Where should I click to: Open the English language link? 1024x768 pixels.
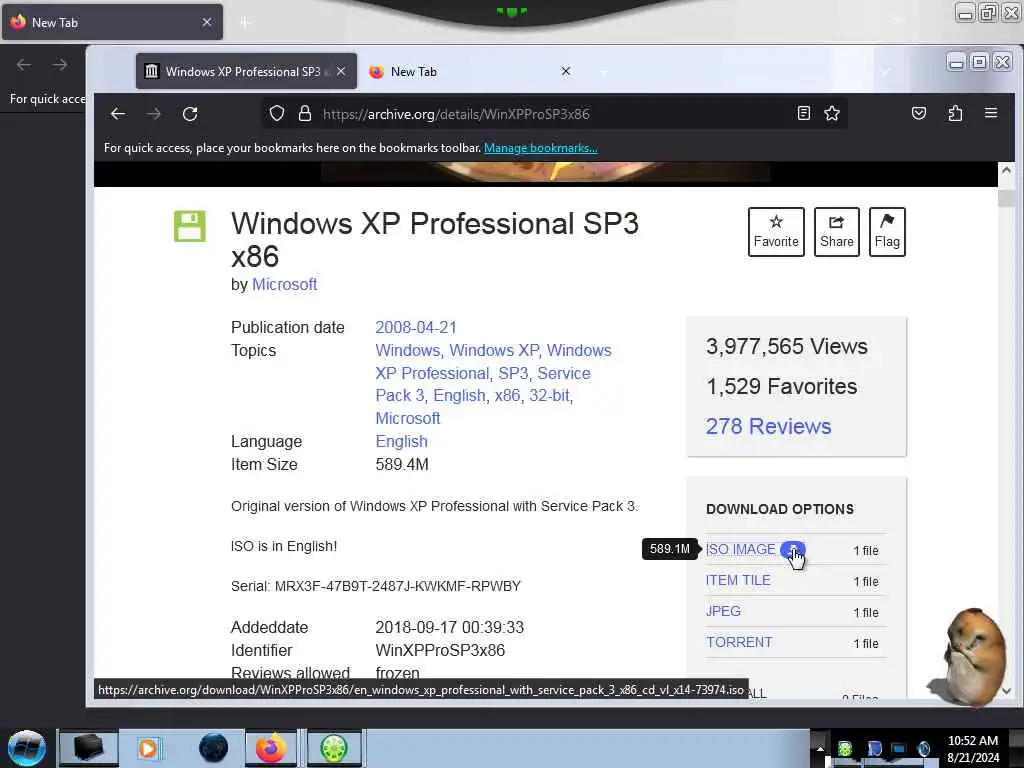[401, 441]
